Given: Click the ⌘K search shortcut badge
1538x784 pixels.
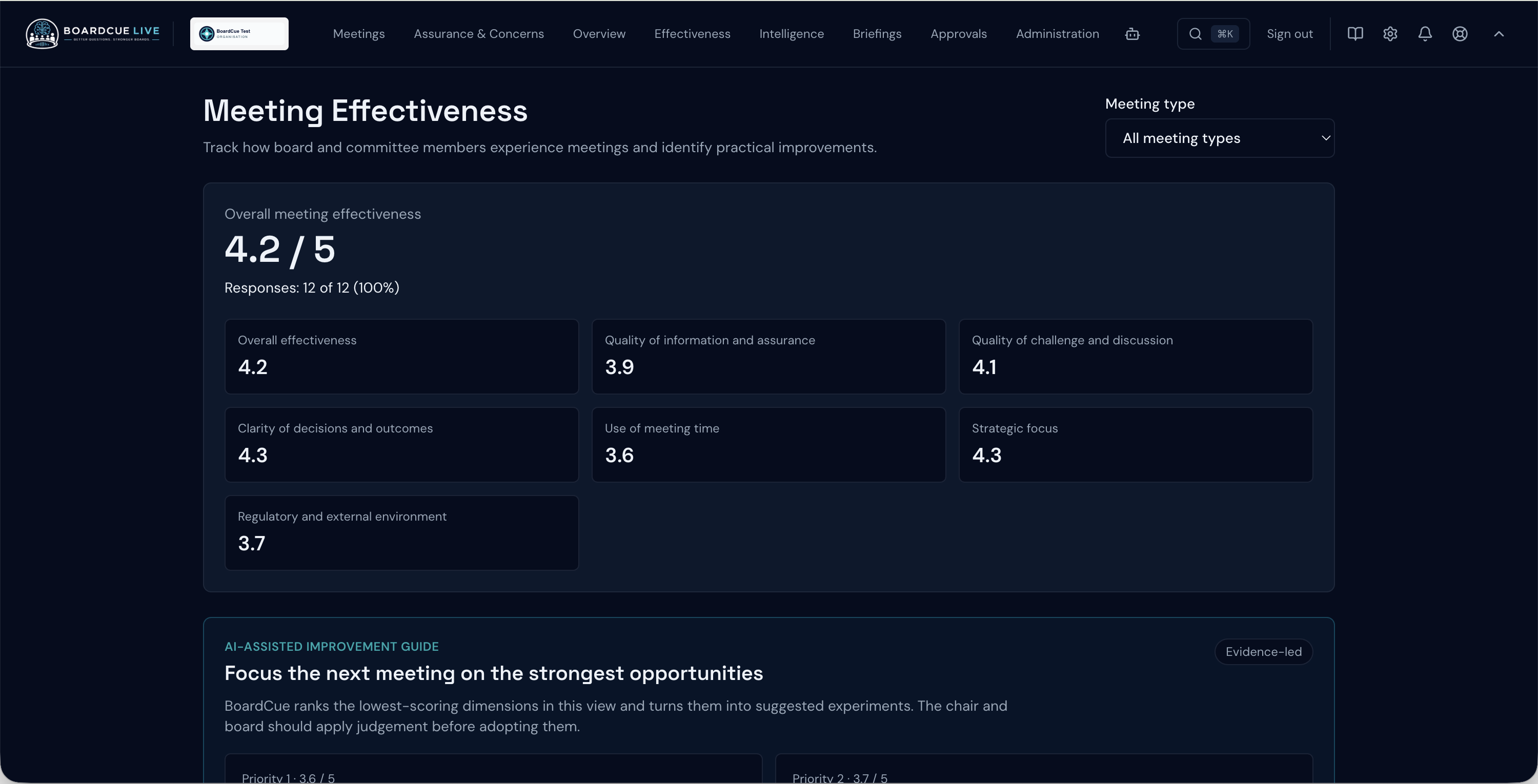Looking at the screenshot, I should click(1225, 34).
